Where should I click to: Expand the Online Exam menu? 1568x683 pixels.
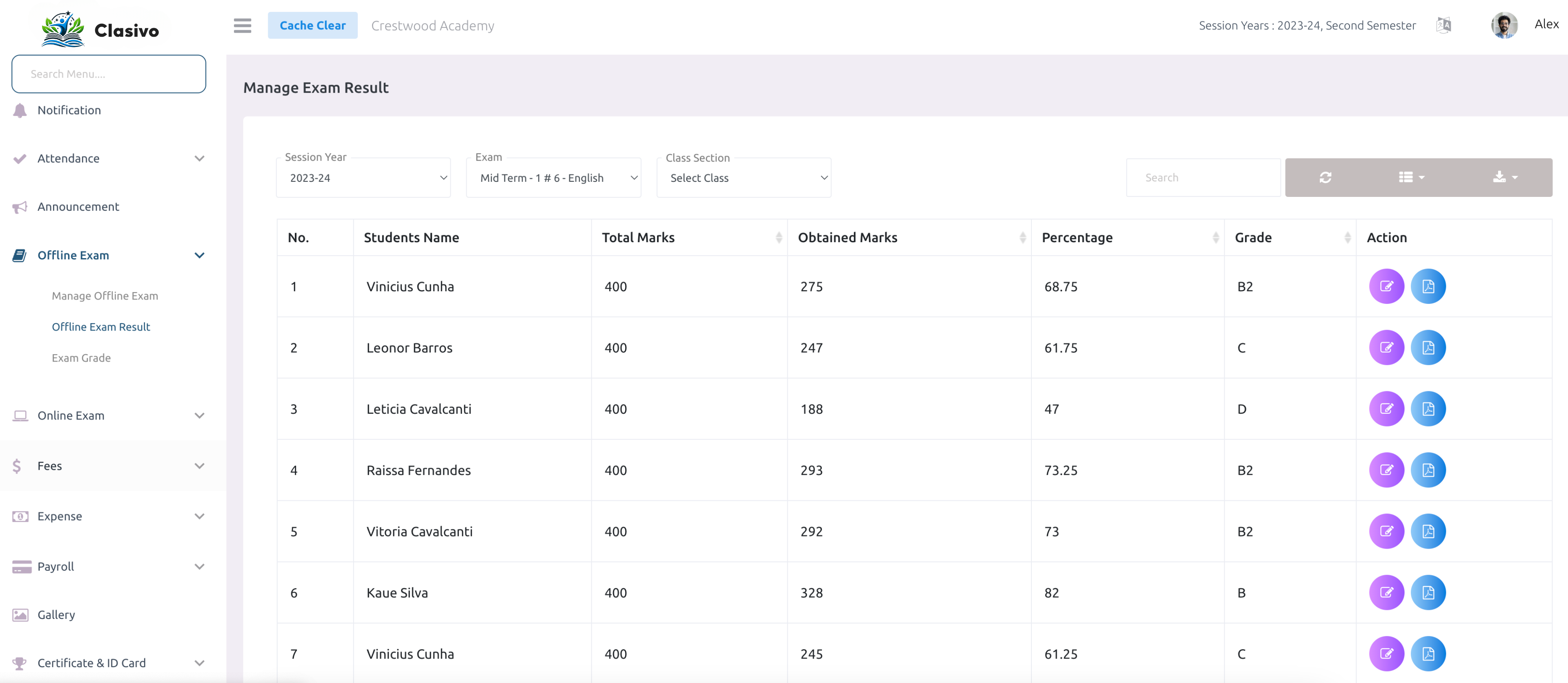tap(108, 416)
